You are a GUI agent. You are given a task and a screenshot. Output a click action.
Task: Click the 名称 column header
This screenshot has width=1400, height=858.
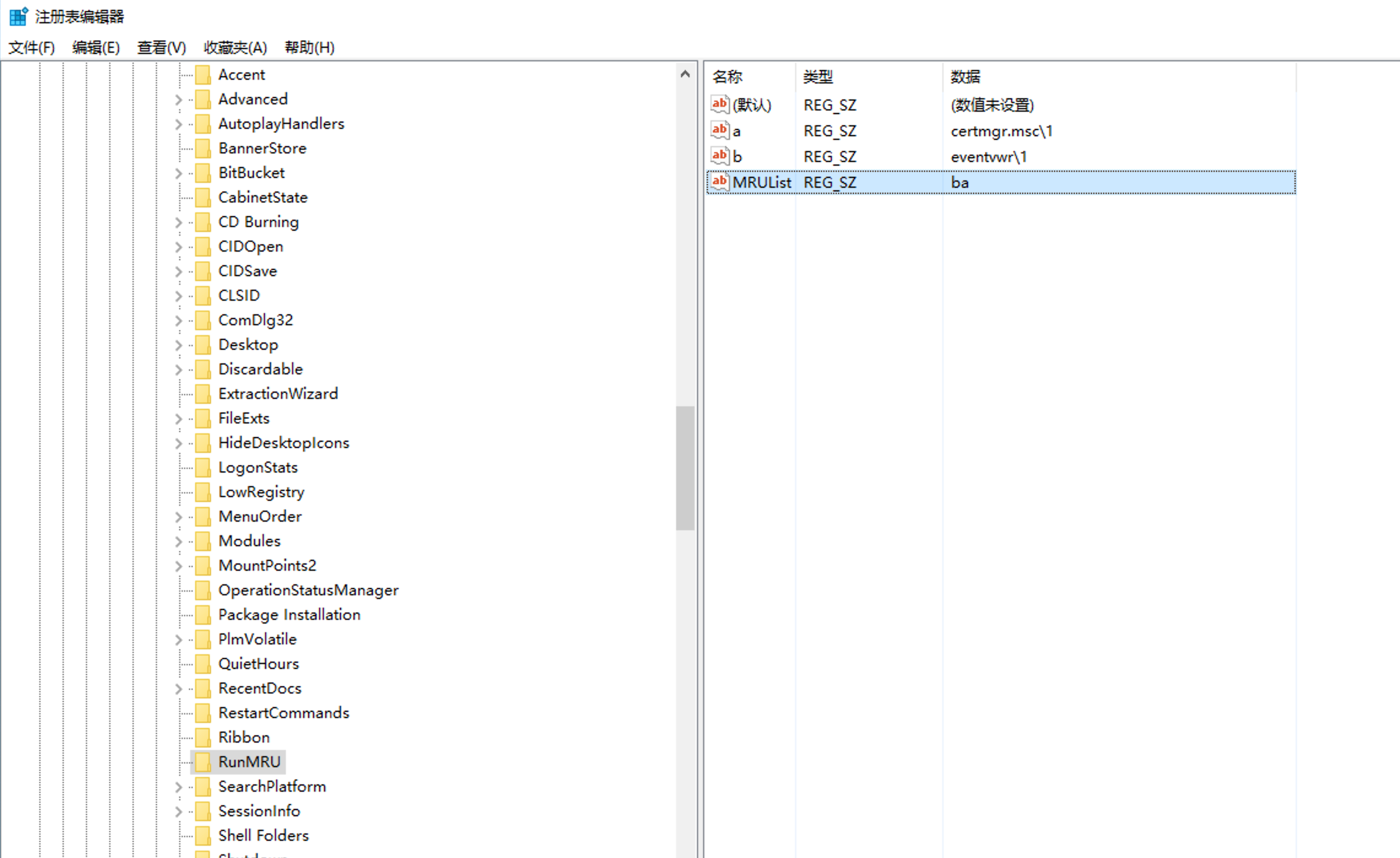(728, 77)
